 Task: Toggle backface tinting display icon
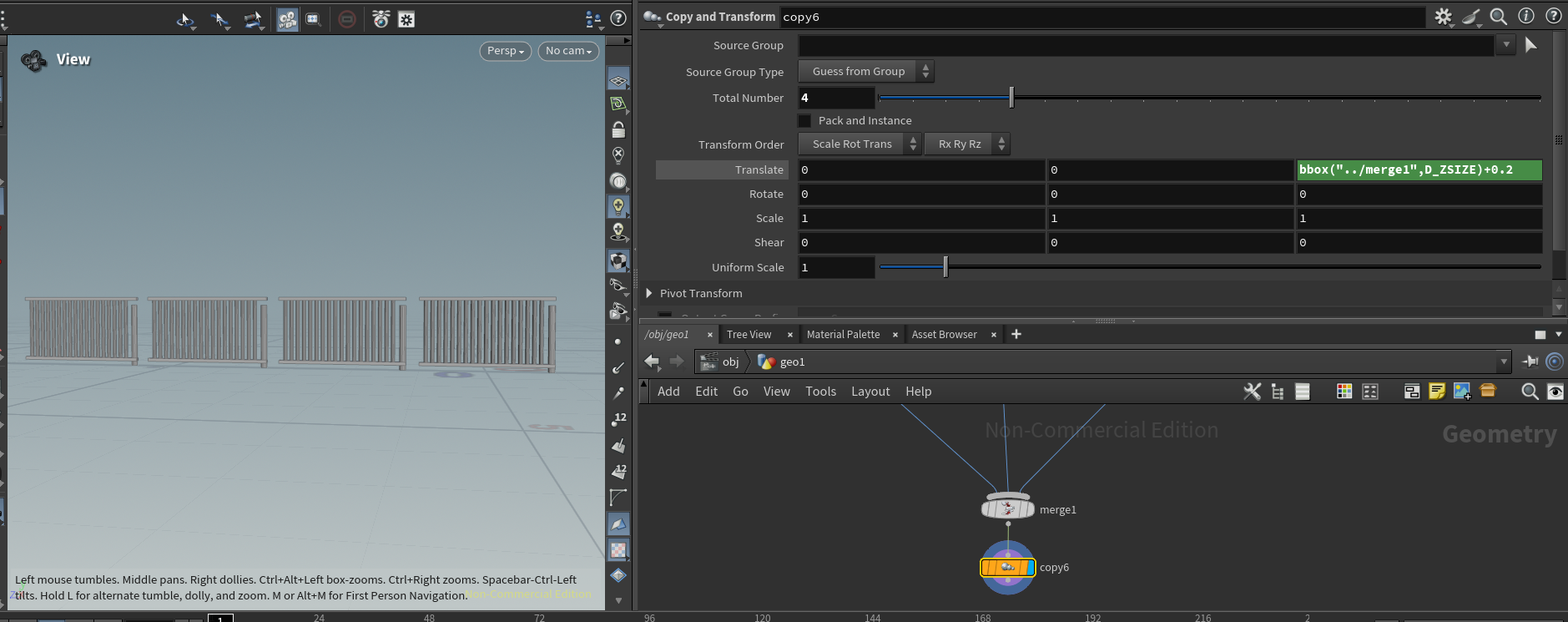tap(618, 524)
